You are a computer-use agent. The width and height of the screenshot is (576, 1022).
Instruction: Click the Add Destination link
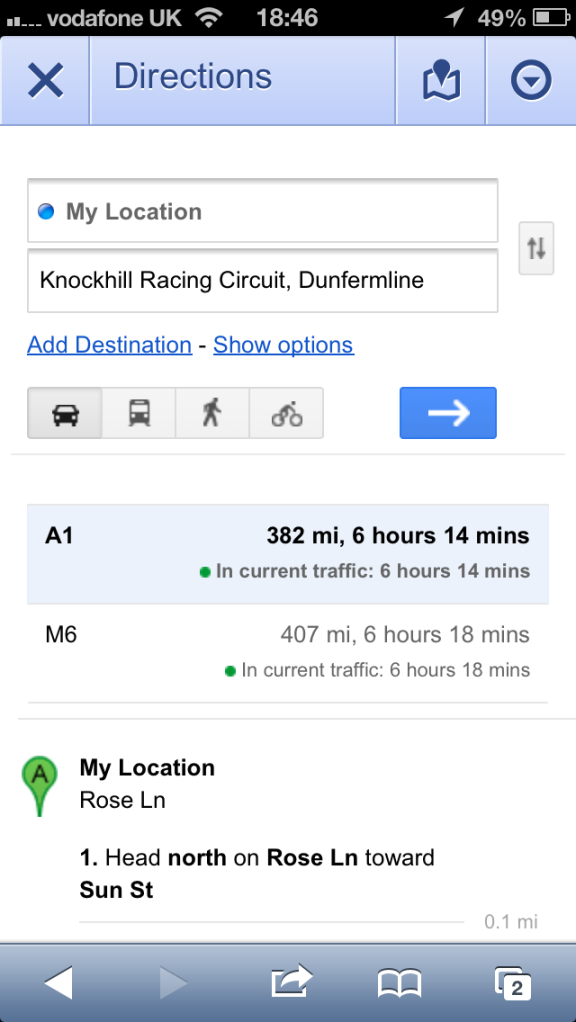pyautogui.click(x=109, y=345)
